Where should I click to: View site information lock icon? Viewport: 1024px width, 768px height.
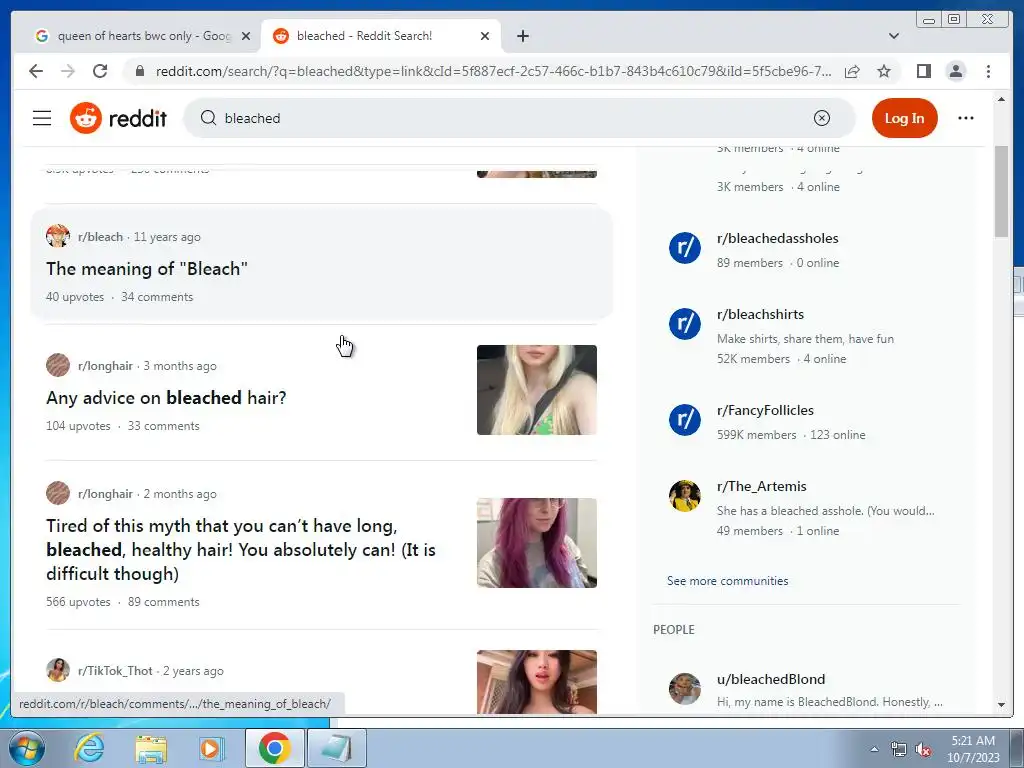tap(139, 71)
